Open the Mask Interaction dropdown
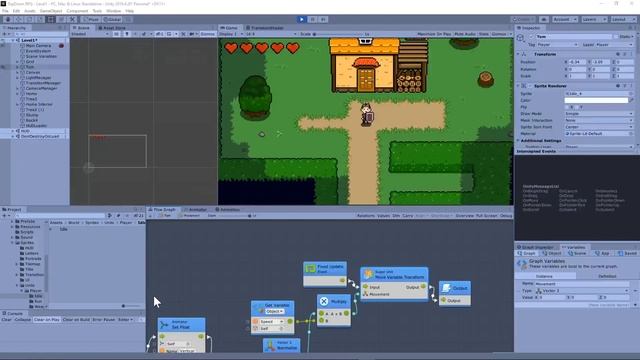640x360 pixels. pos(599,120)
